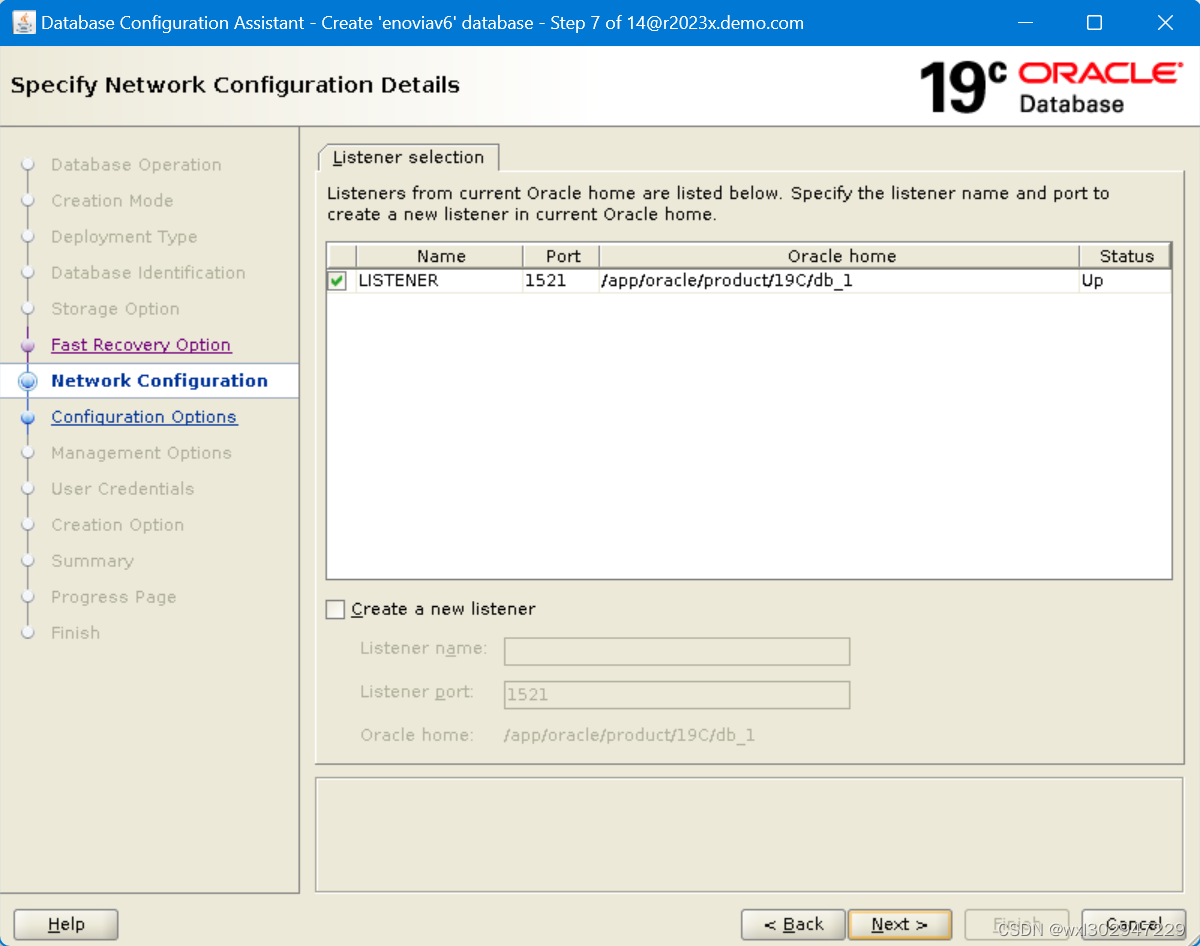This screenshot has width=1200, height=946.
Task: Open the Configuration Options step link
Action: coord(144,417)
